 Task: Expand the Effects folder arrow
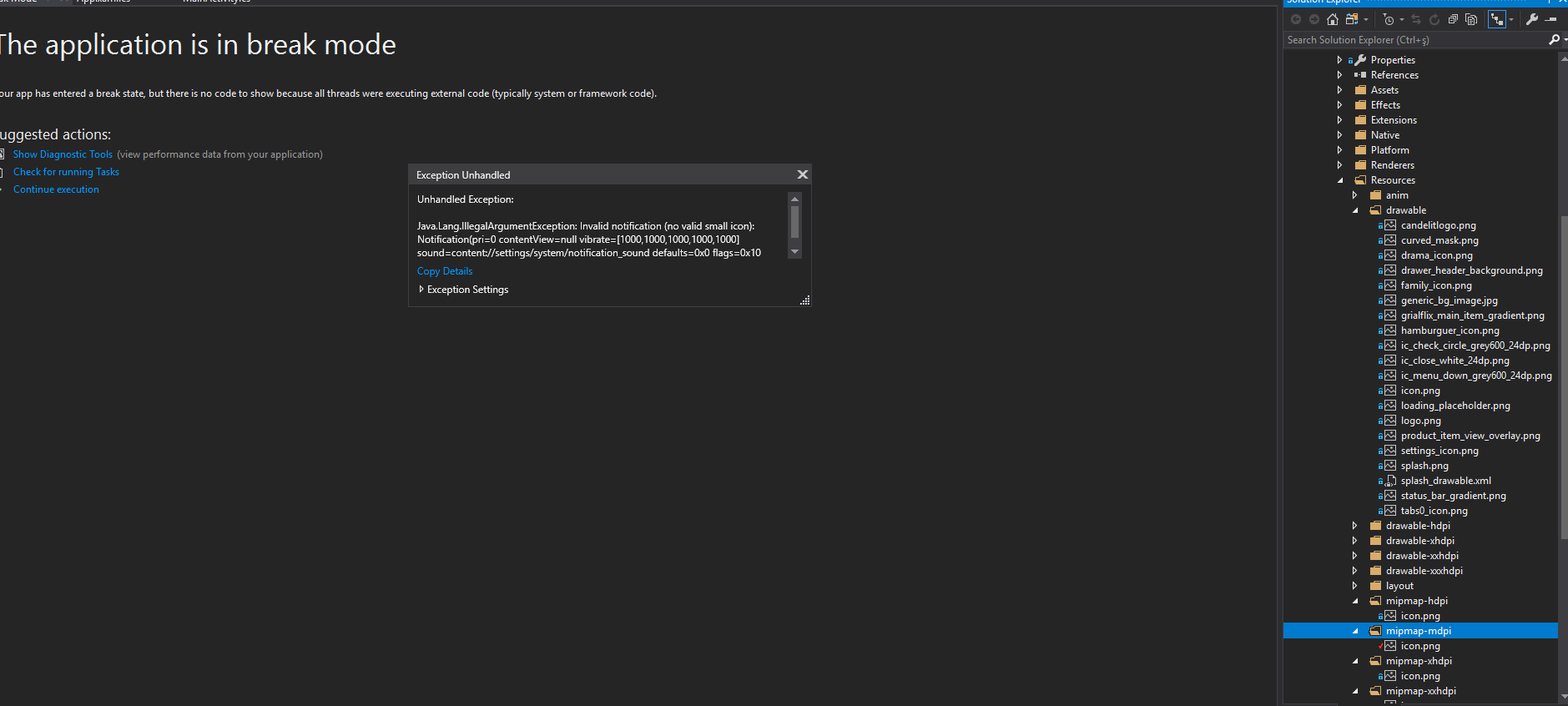(1340, 105)
